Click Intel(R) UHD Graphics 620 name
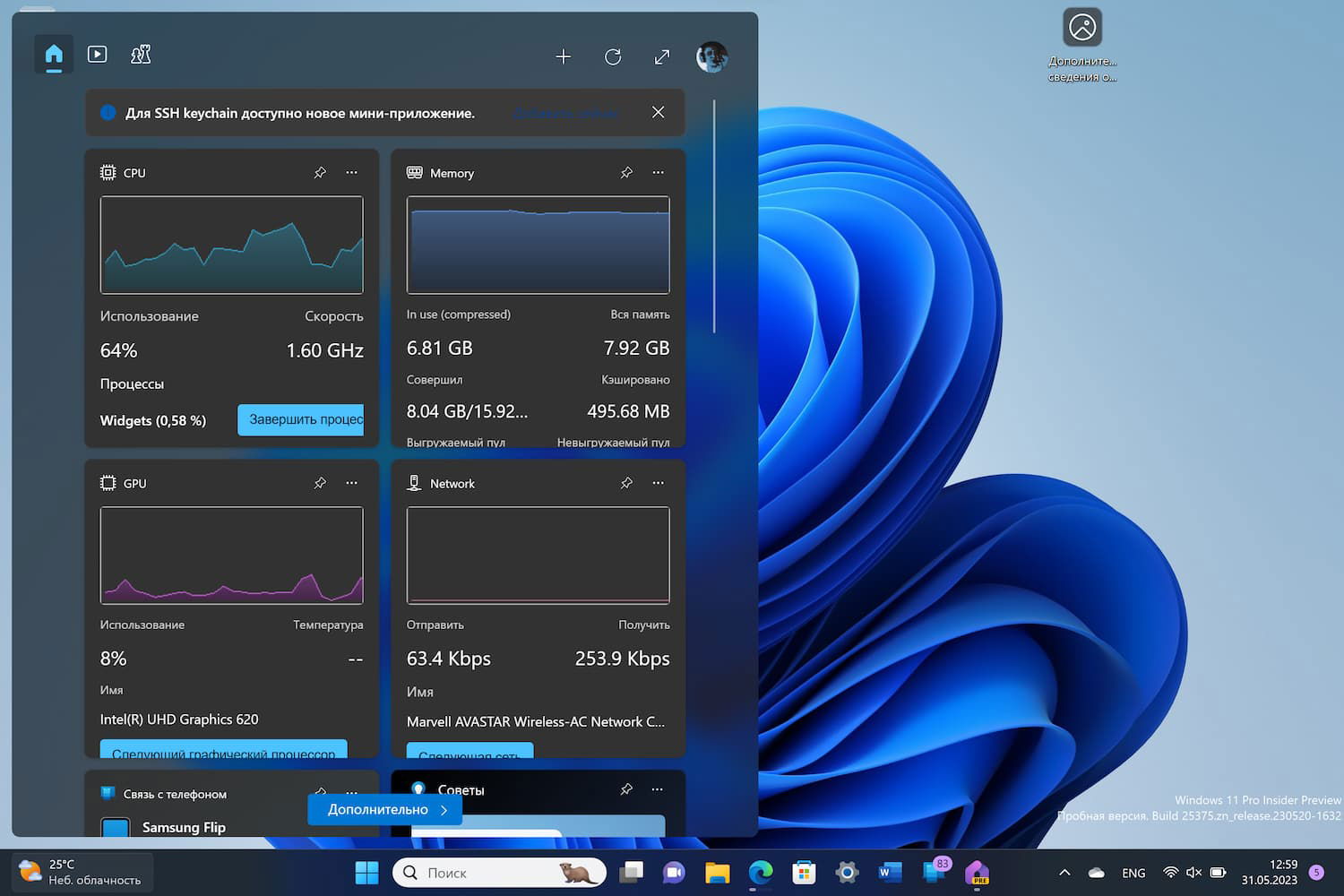Viewport: 1344px width, 896px height. (x=179, y=719)
